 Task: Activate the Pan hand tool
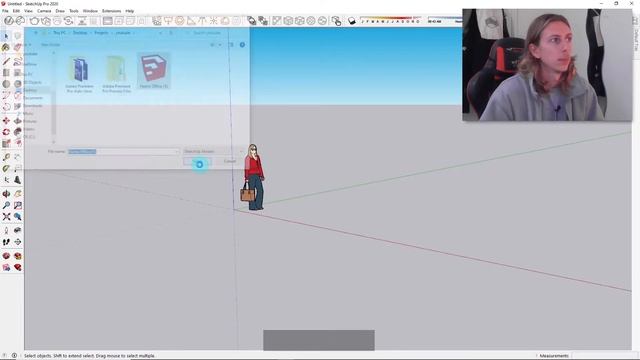pos(18,194)
